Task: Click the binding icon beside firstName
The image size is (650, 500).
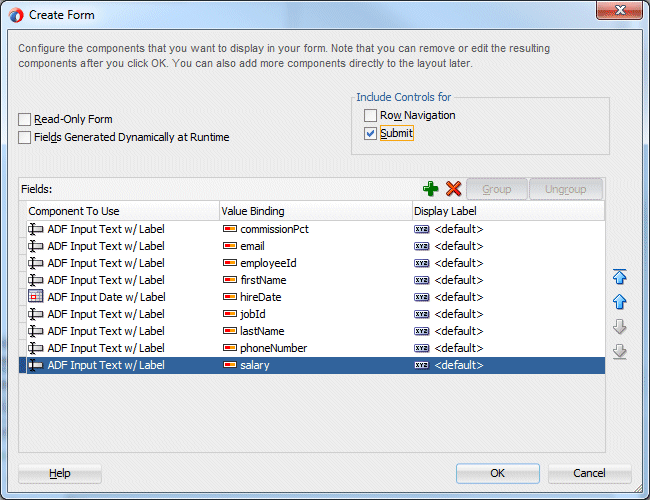Action: coord(230,280)
